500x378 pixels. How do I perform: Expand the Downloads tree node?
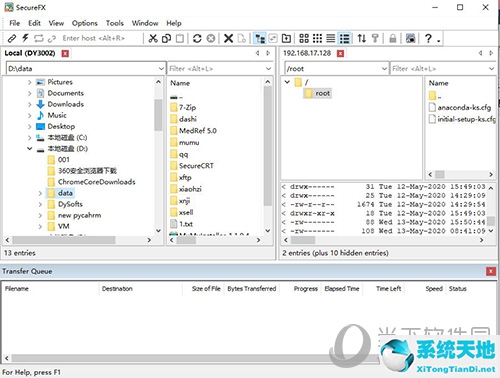pyautogui.click(x=30, y=104)
